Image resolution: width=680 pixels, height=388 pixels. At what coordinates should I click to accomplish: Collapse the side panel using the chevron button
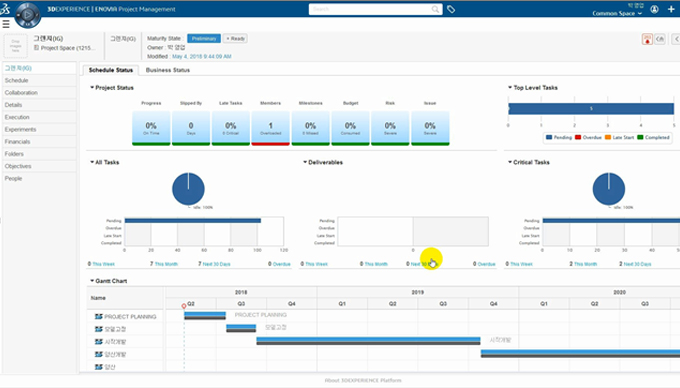pos(676,39)
